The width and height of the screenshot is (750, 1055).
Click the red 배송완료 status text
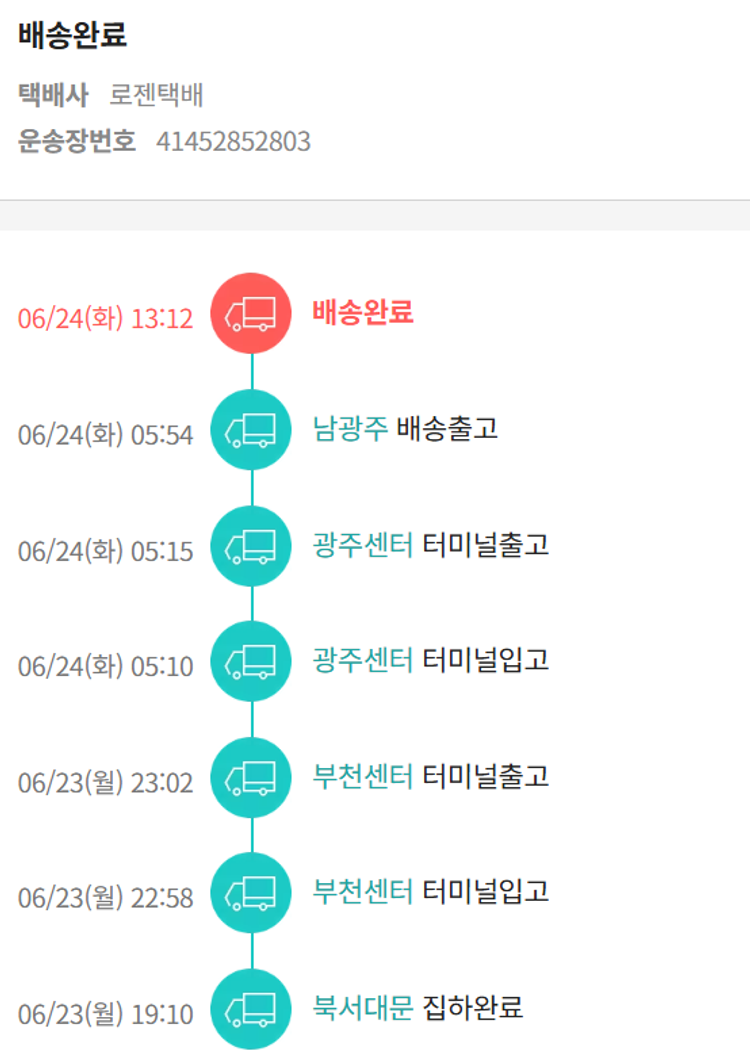point(362,313)
